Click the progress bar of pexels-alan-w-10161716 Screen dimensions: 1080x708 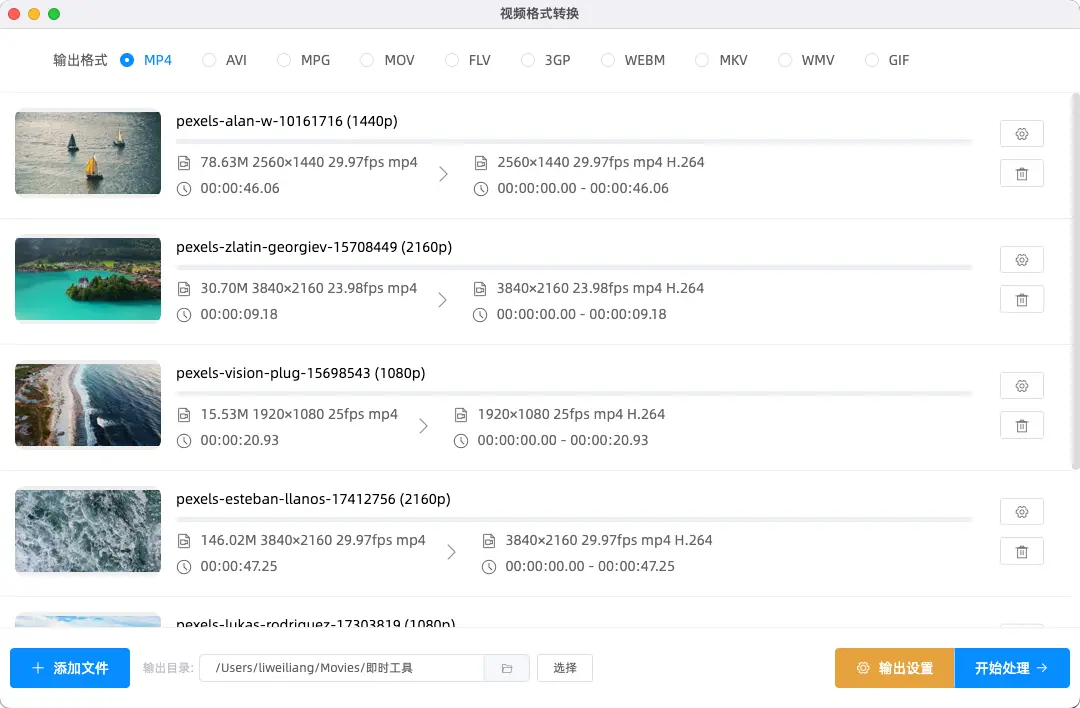(574, 141)
